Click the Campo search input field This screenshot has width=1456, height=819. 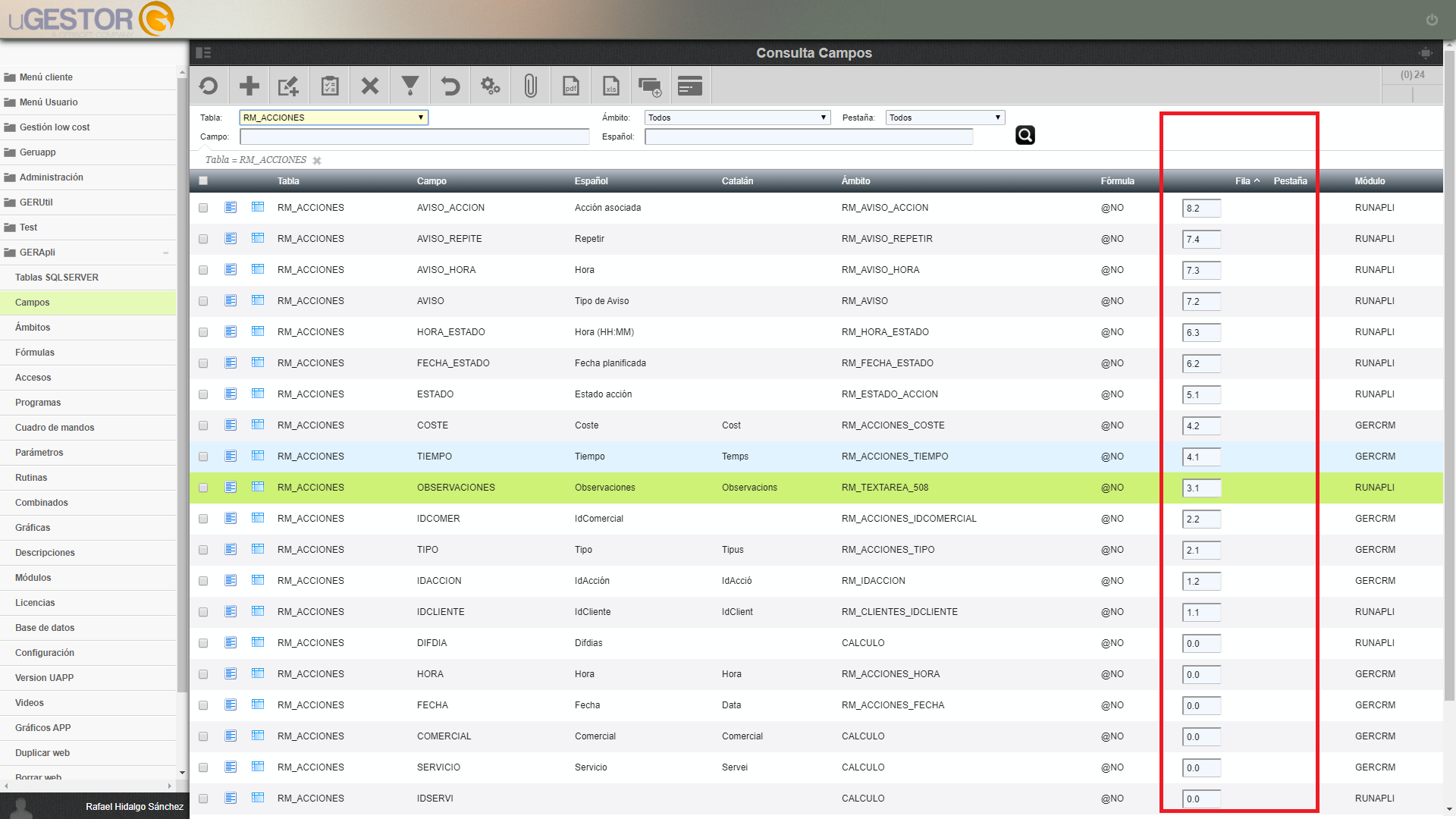[414, 136]
